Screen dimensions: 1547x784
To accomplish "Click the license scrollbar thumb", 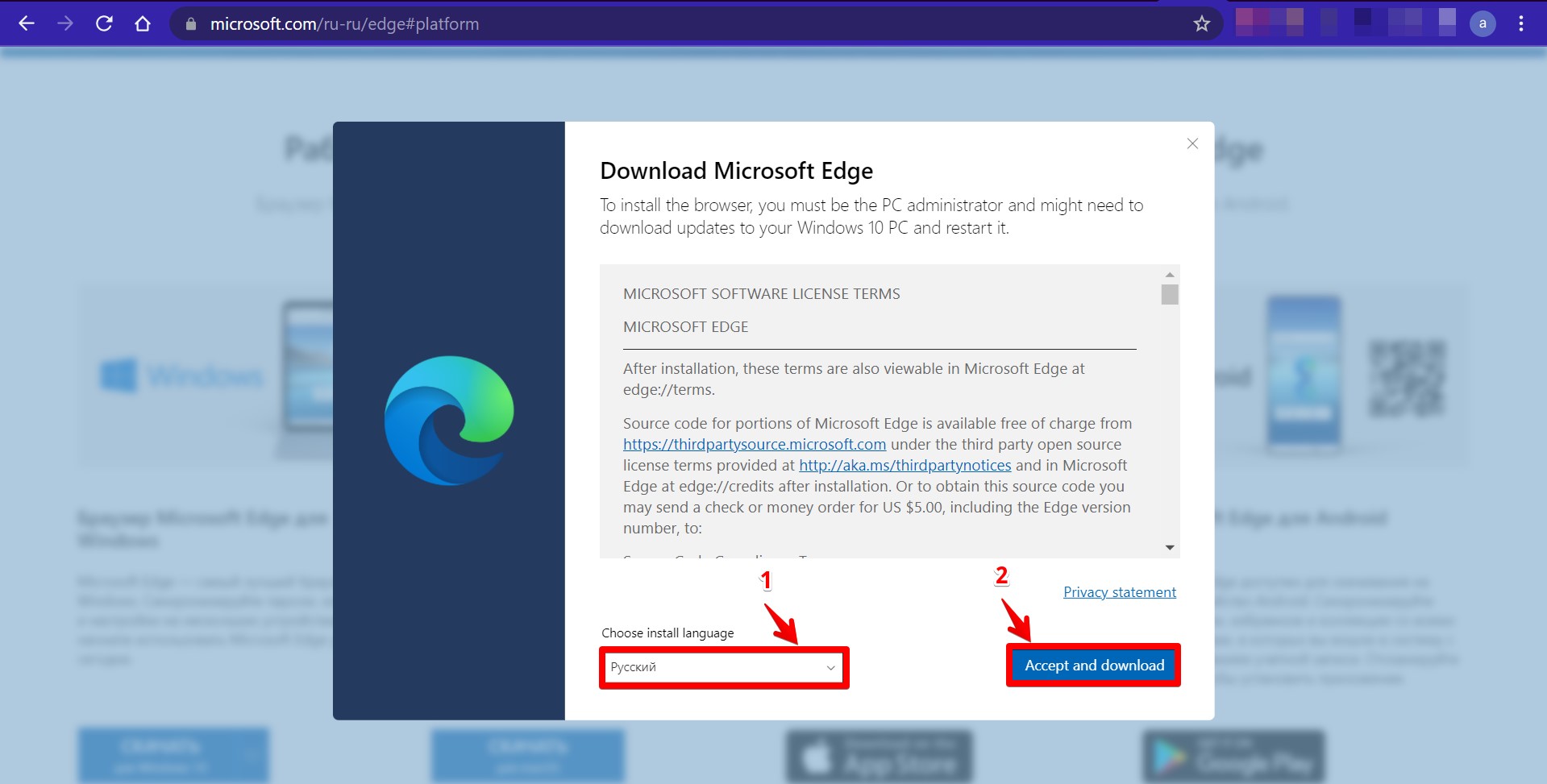I will click(1170, 294).
